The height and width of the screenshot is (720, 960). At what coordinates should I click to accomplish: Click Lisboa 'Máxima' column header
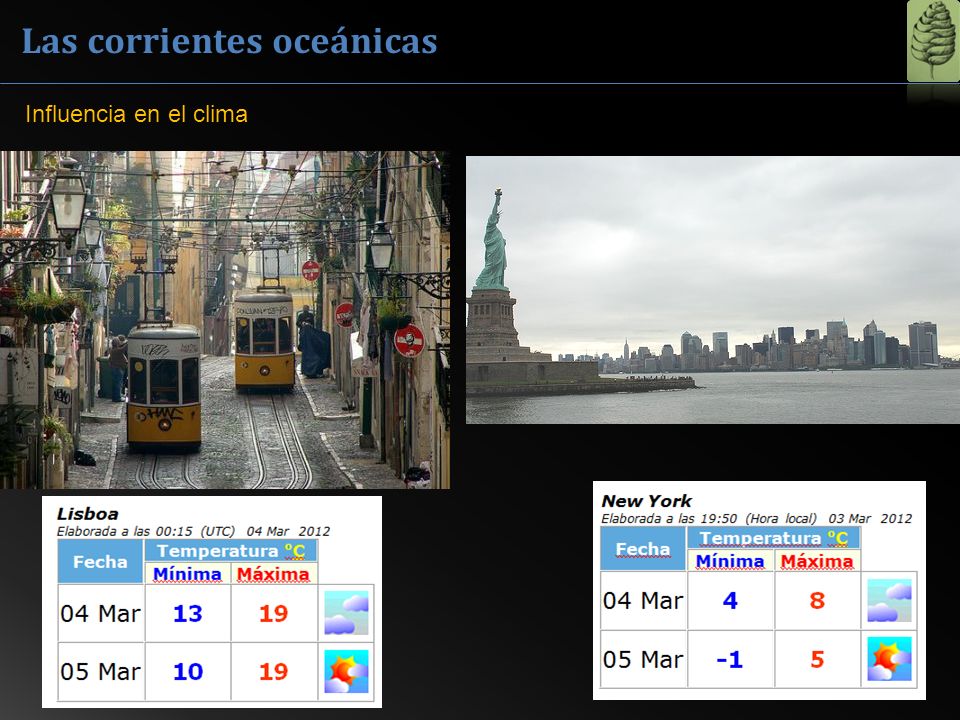[x=274, y=574]
